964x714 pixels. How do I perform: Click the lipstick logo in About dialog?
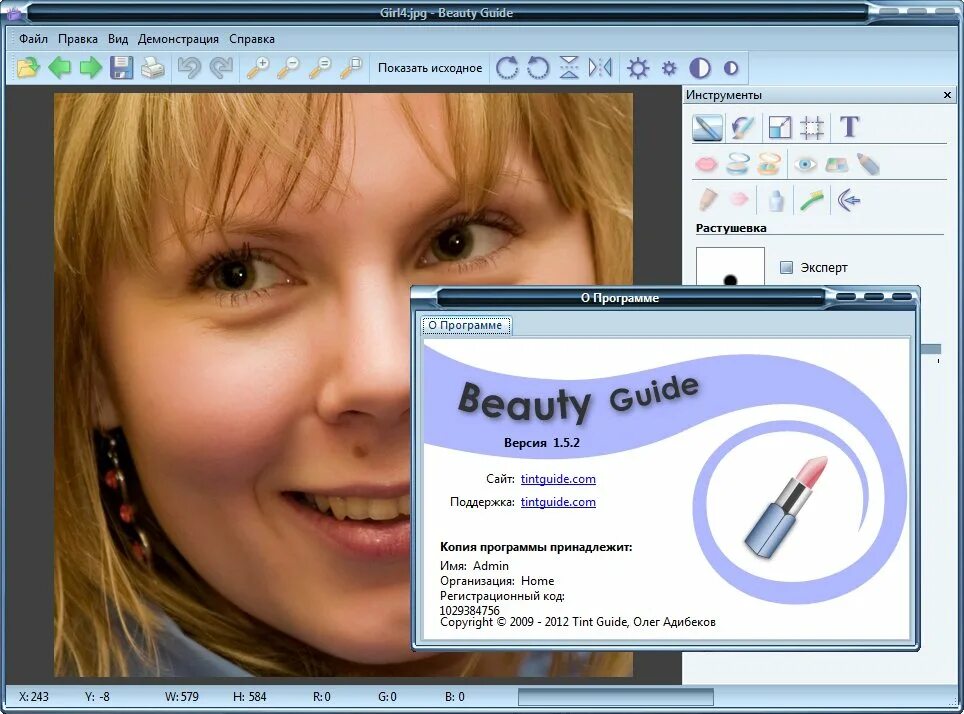pyautogui.click(x=786, y=507)
